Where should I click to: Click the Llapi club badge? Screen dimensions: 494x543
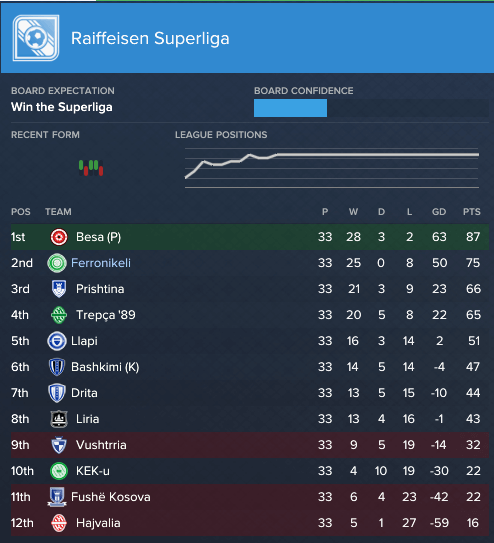coord(56,341)
